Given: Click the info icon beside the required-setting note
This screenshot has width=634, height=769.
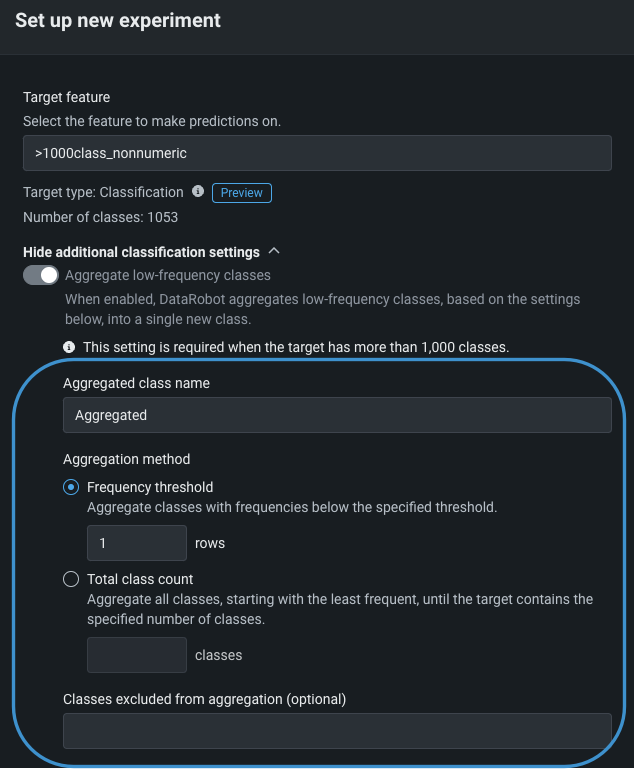Looking at the screenshot, I should (x=69, y=347).
